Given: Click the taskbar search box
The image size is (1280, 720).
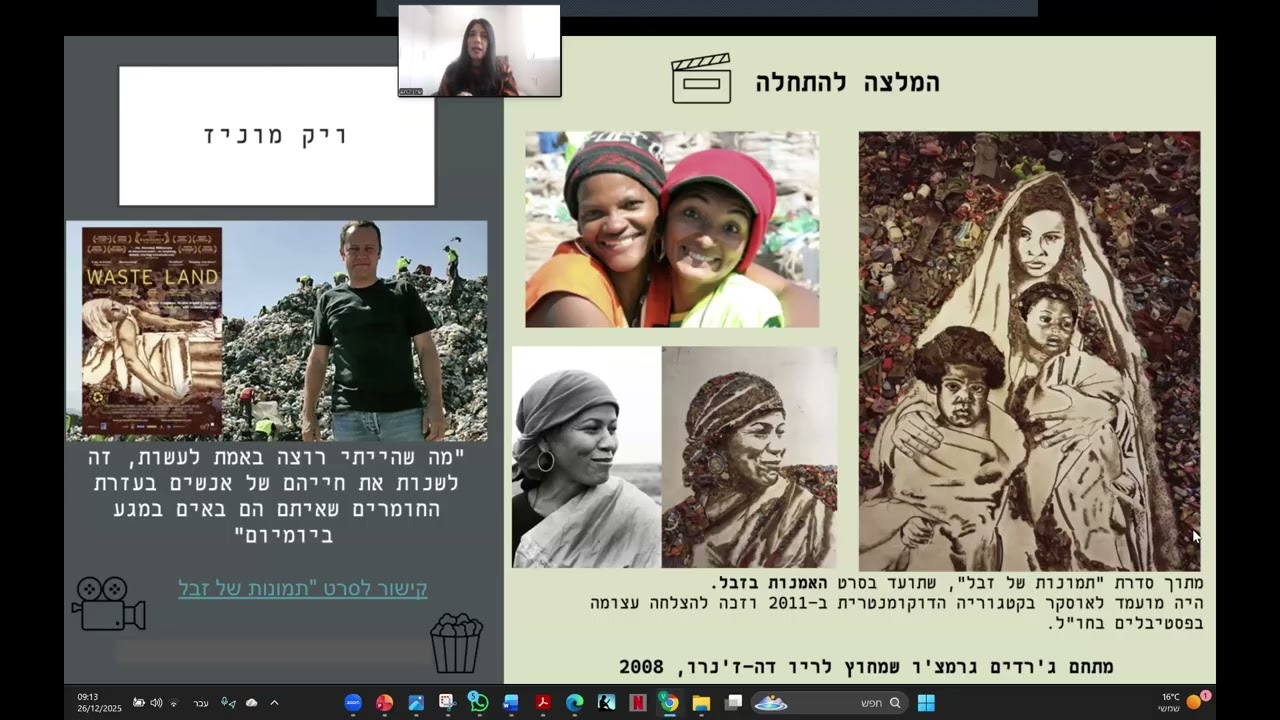Looking at the screenshot, I should click(830, 703).
